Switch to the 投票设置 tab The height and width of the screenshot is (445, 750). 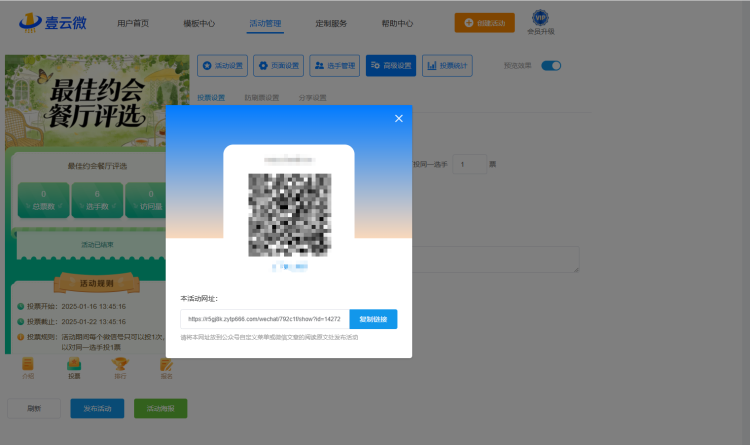coord(211,98)
